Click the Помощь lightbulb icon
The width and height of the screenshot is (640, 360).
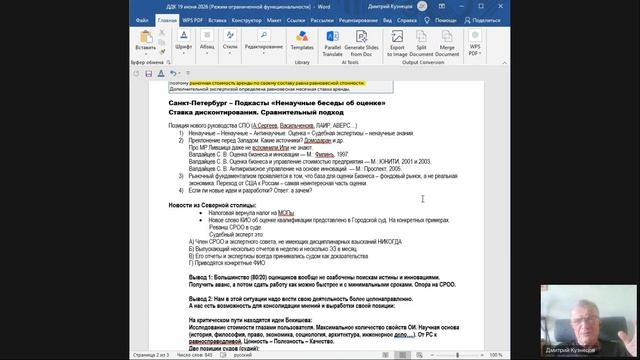[x=427, y=20]
